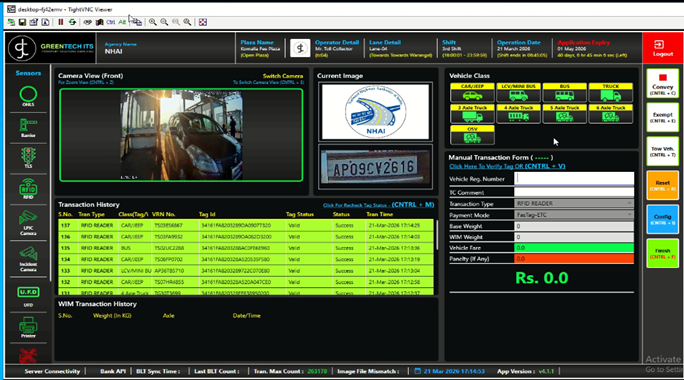Image resolution: width=684 pixels, height=380 pixels.
Task: Click the RFID sensor icon
Action: click(x=28, y=187)
